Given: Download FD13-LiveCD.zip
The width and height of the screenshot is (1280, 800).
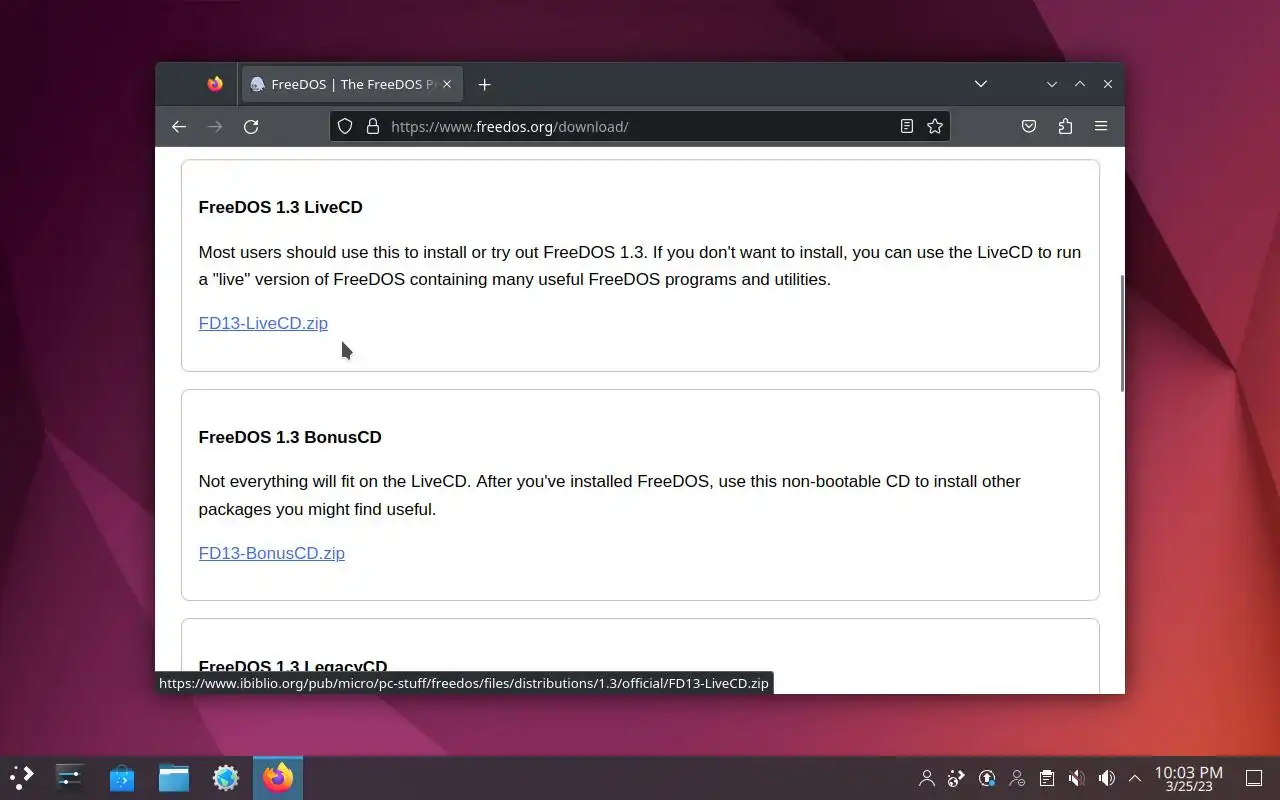Looking at the screenshot, I should tap(263, 323).
